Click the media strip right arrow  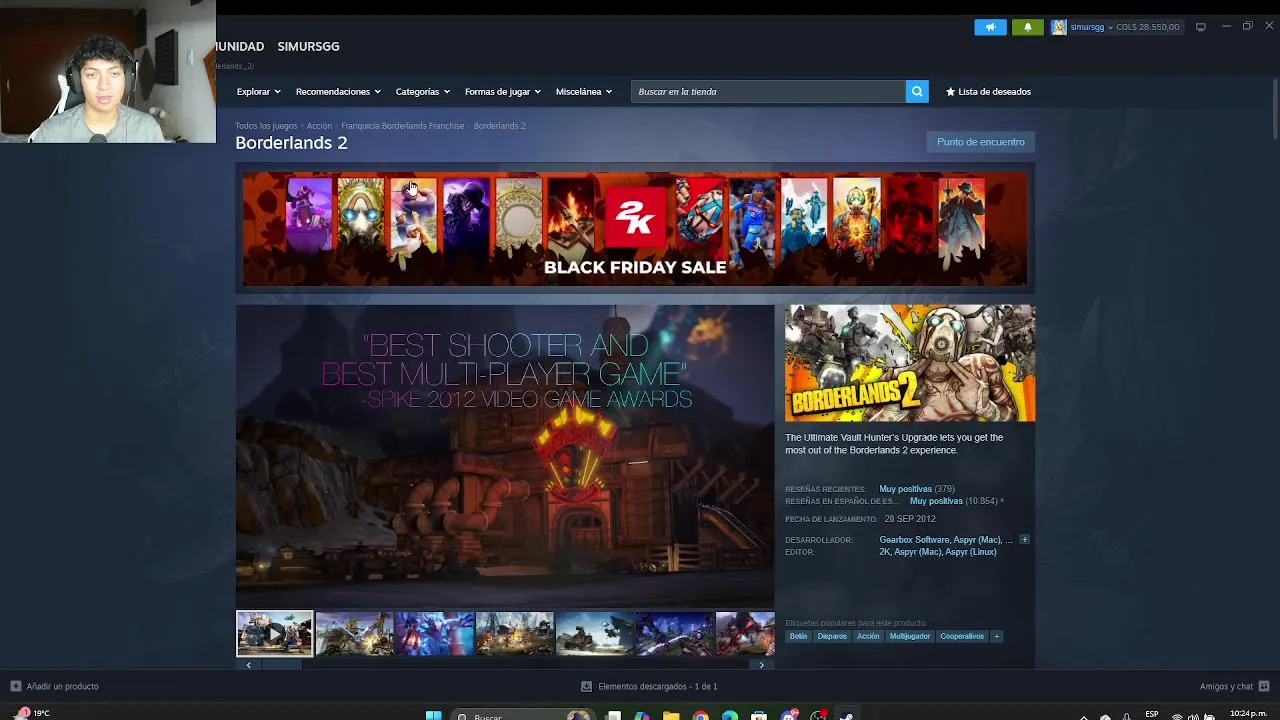coord(762,665)
